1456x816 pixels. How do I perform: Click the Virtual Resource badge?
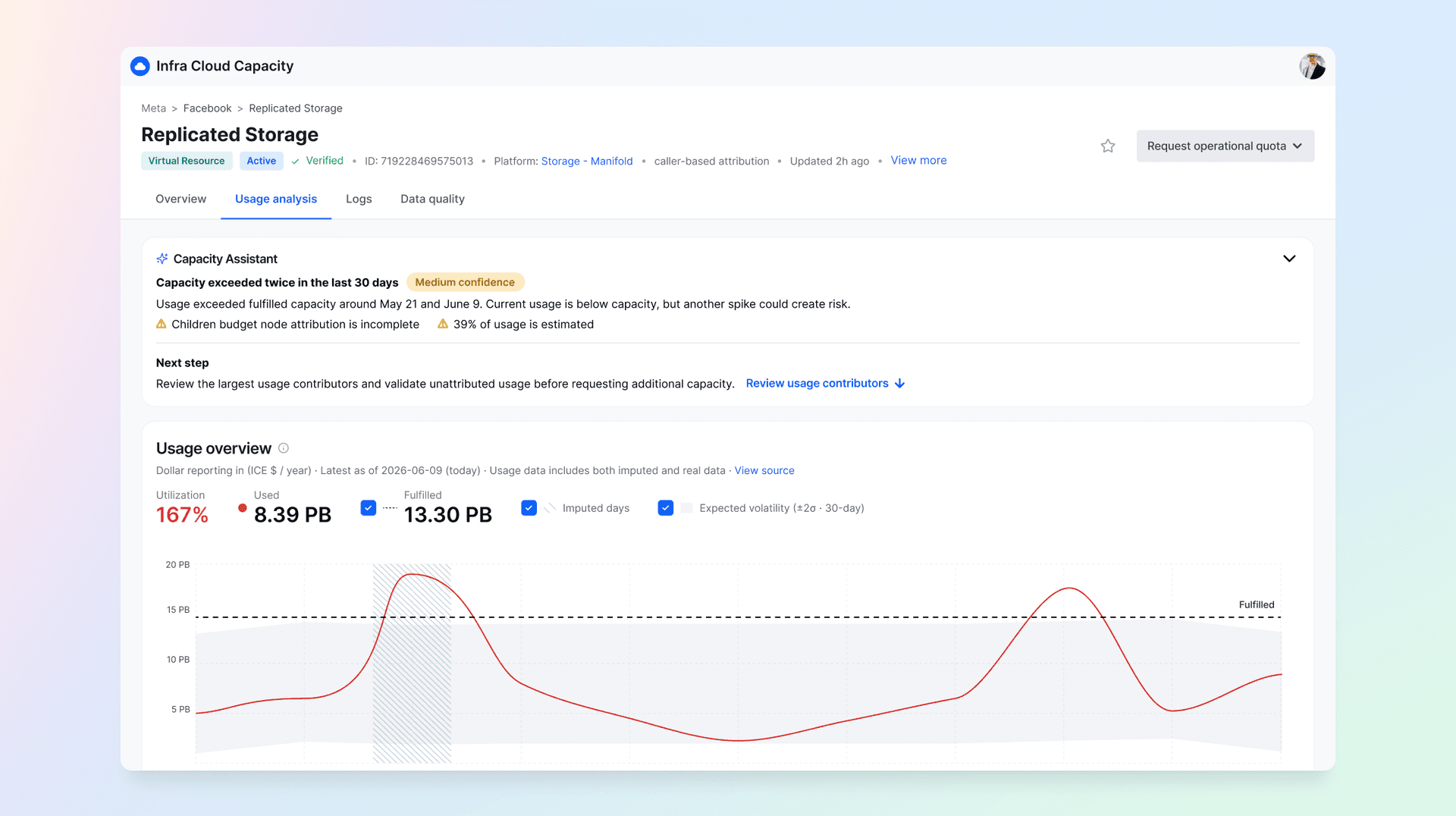(187, 161)
